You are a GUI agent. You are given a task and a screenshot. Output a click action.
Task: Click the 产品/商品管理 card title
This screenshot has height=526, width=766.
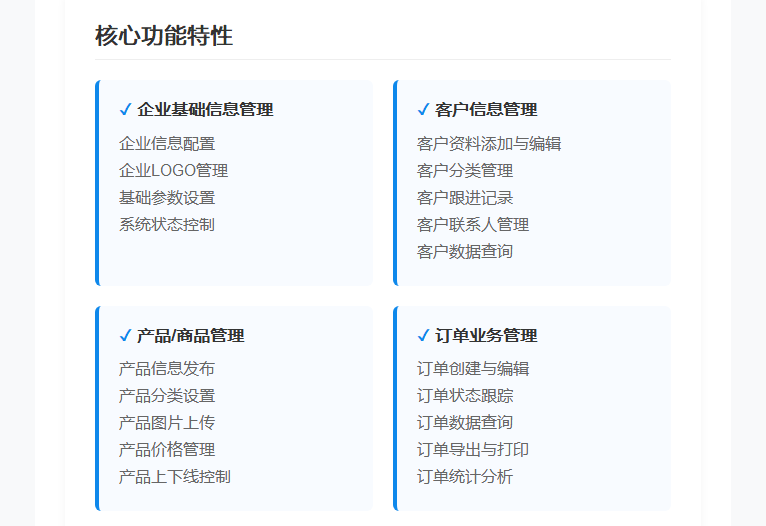click(x=191, y=336)
